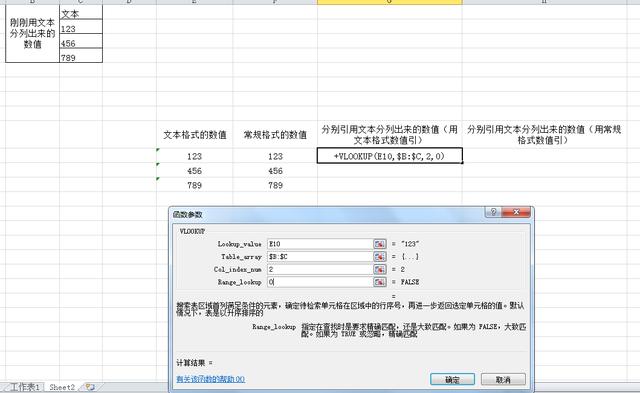The height and width of the screenshot is (393, 640).
Task: Confirm the VLOOKUP arguments with 确定
Action: pos(452,380)
